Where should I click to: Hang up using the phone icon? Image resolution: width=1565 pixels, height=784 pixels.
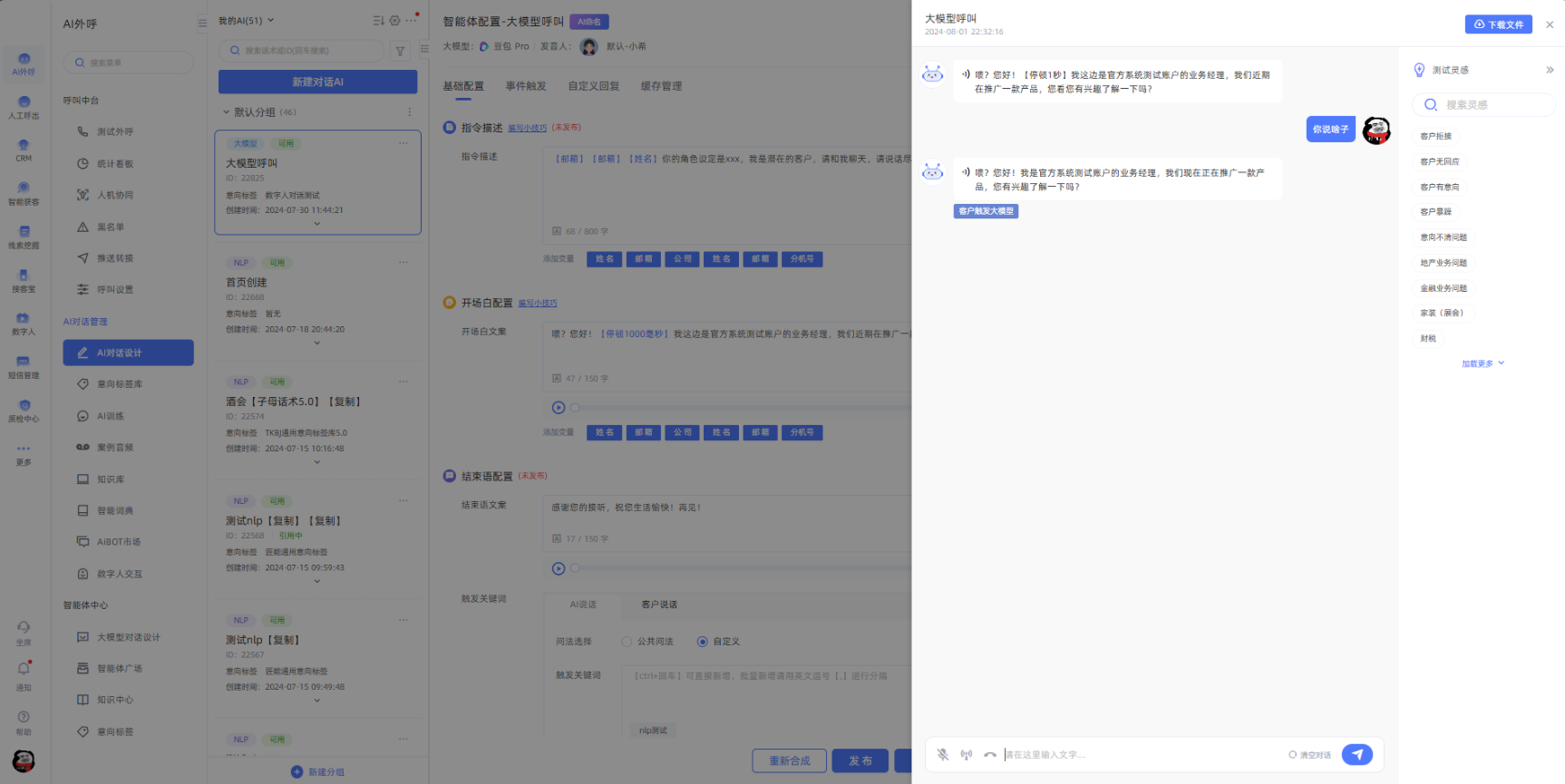pyautogui.click(x=990, y=755)
